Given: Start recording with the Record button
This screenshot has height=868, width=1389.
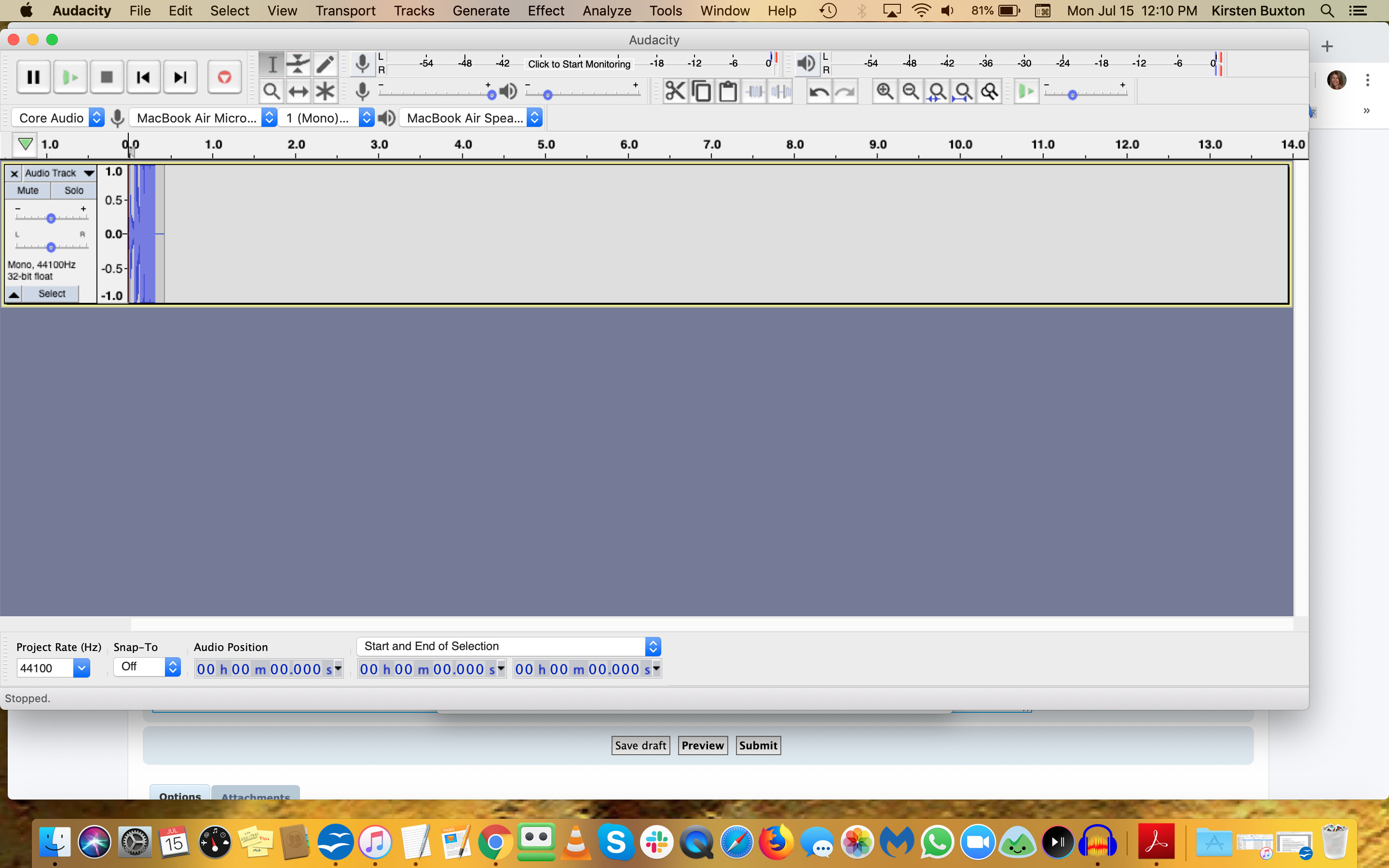Looking at the screenshot, I should pyautogui.click(x=224, y=77).
